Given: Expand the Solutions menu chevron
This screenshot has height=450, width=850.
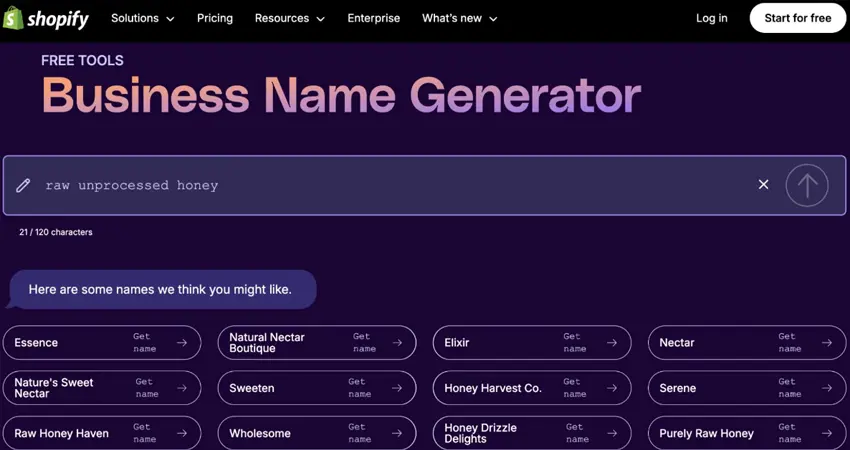Looking at the screenshot, I should coord(170,19).
